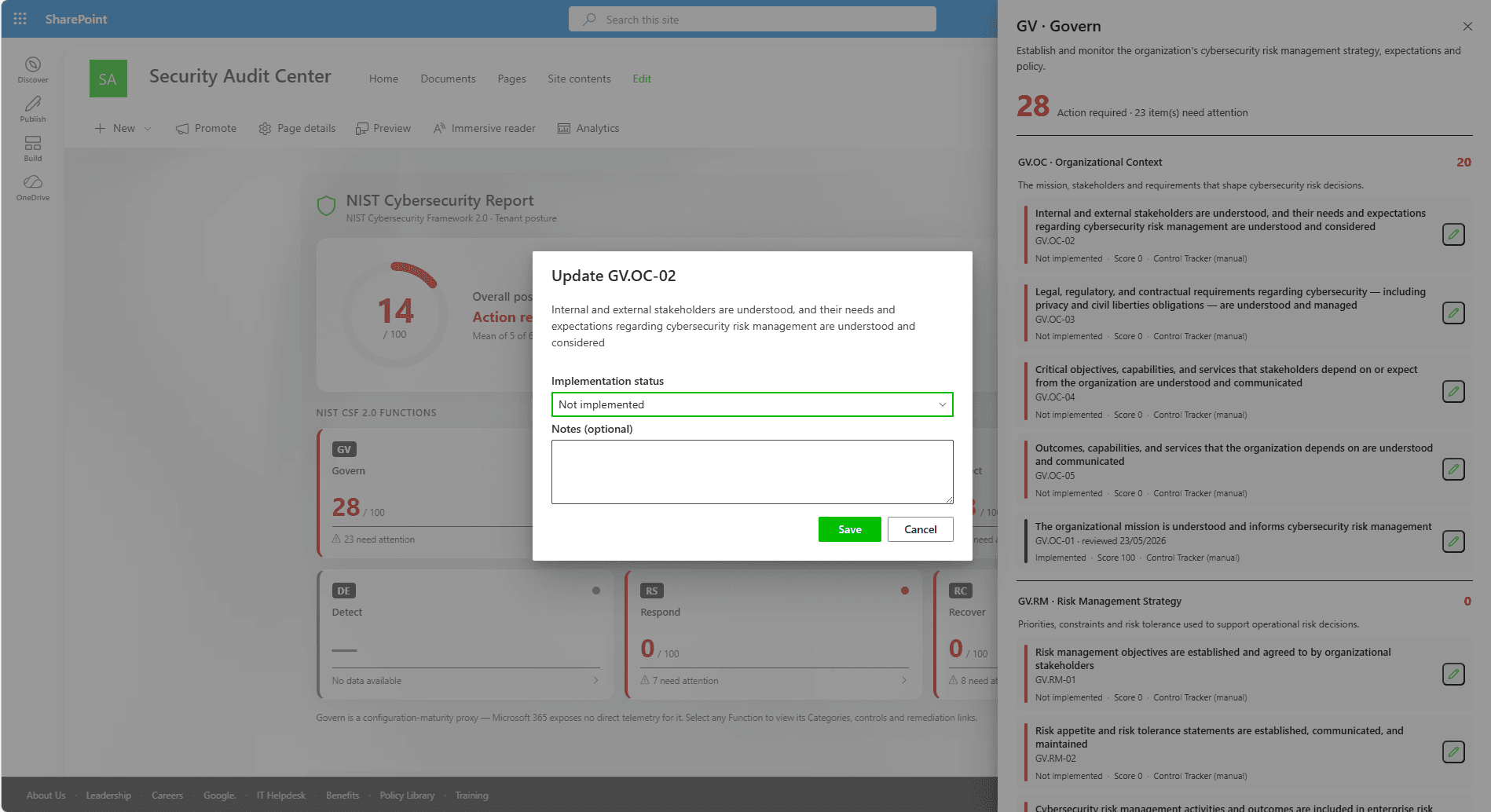Viewport: 1491px width, 812px height.
Task: Click into the Notes optional textarea
Action: tap(752, 472)
